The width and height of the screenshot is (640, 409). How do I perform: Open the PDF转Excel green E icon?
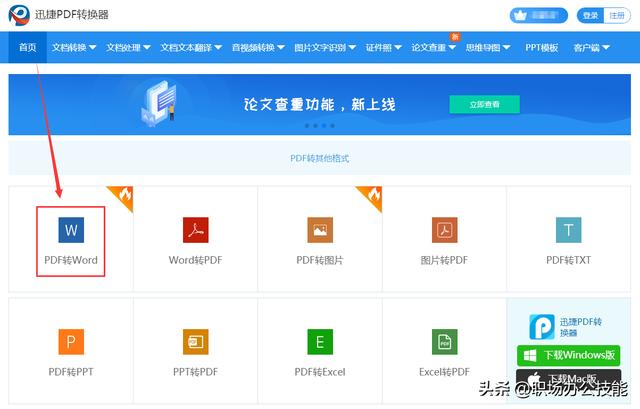[x=320, y=342]
